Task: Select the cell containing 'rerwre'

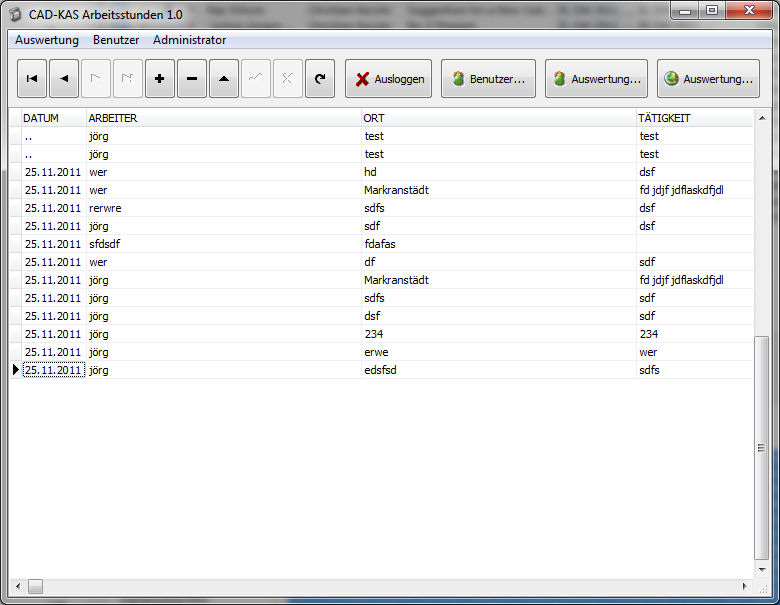Action: point(105,208)
